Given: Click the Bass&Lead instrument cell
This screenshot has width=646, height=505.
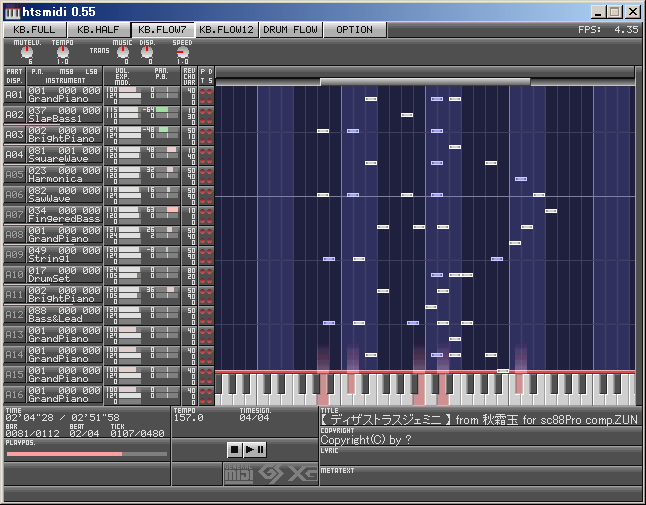Looking at the screenshot, I should point(65,315).
